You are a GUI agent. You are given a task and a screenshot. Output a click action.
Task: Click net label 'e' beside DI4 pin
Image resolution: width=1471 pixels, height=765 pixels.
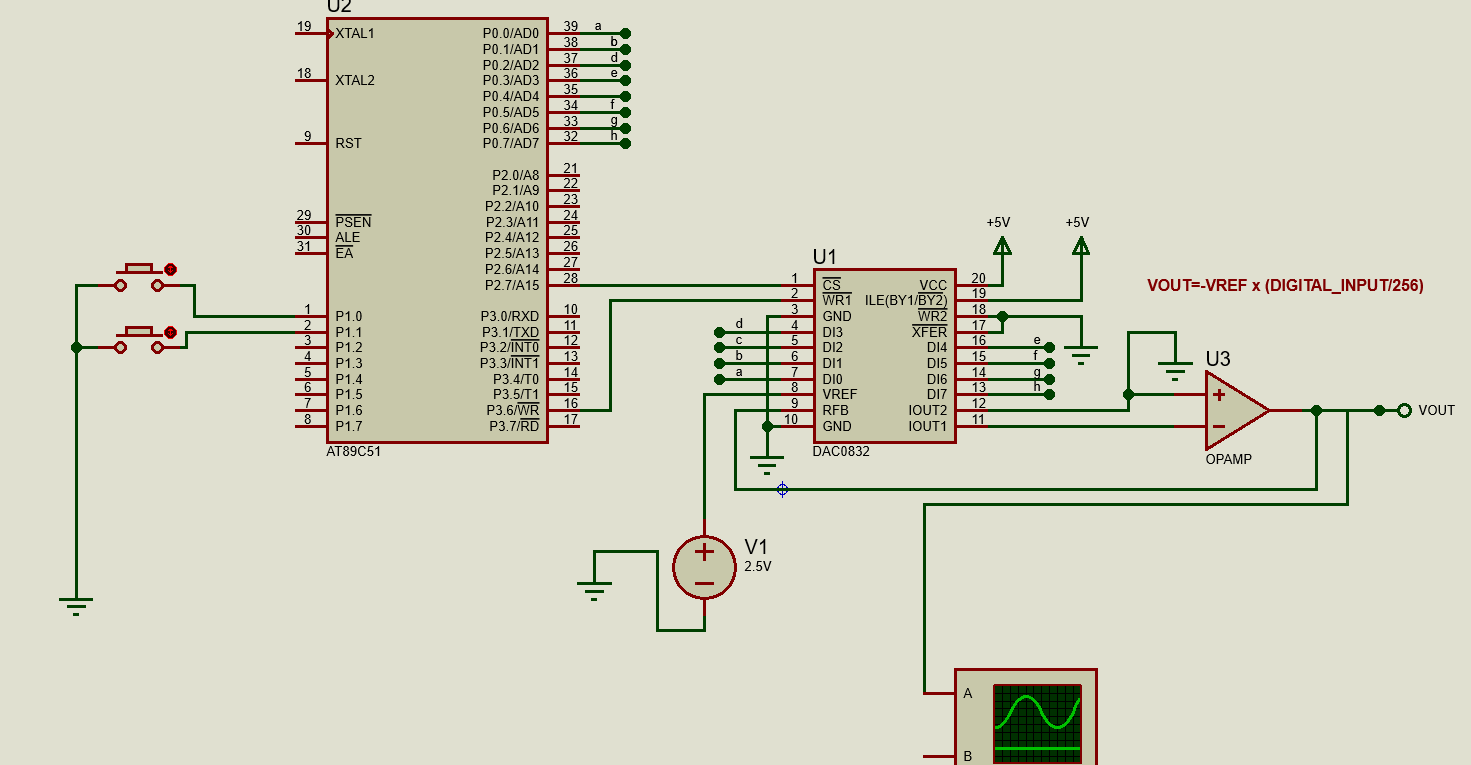(x=1037, y=340)
